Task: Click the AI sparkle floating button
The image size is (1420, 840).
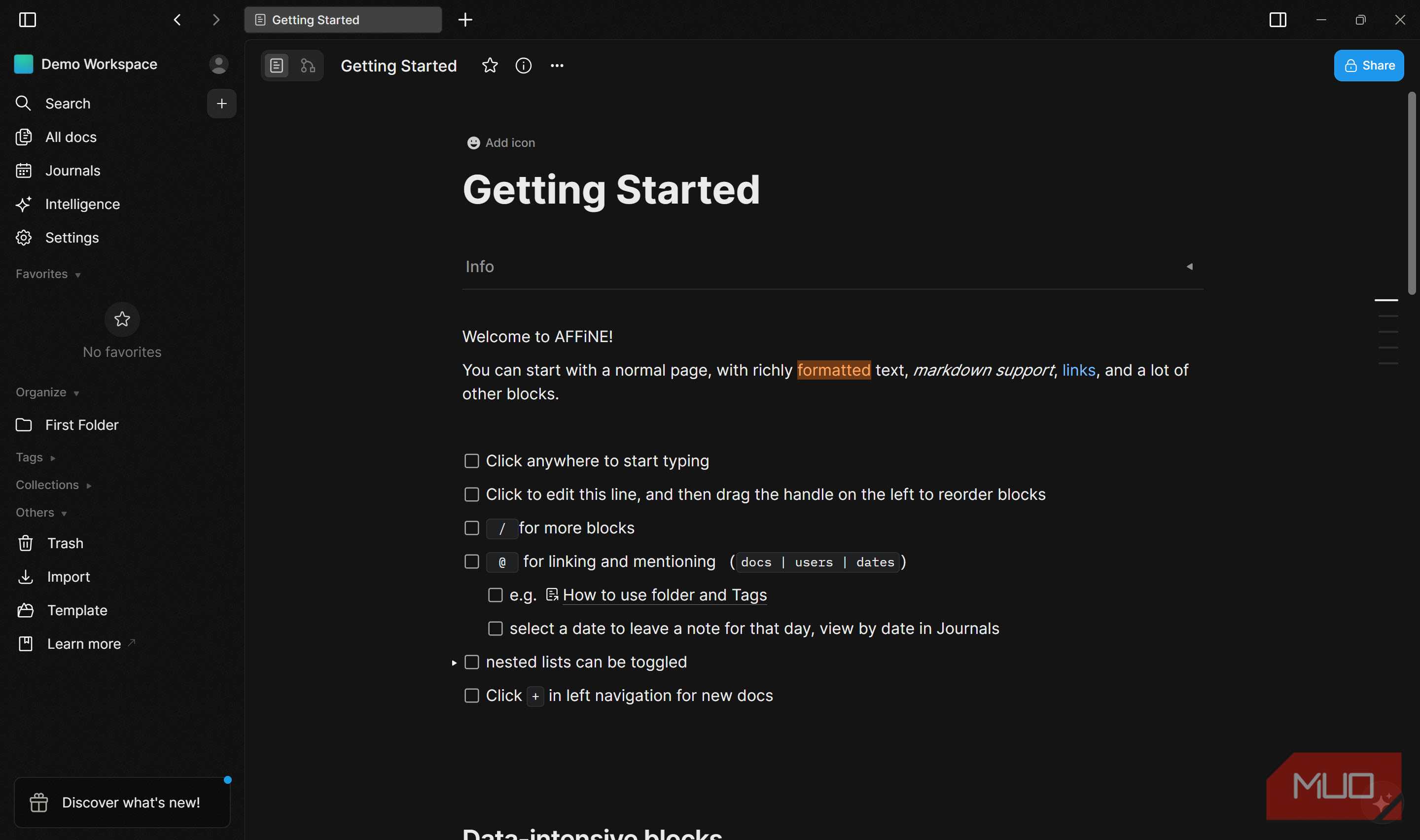Action: (x=1382, y=802)
